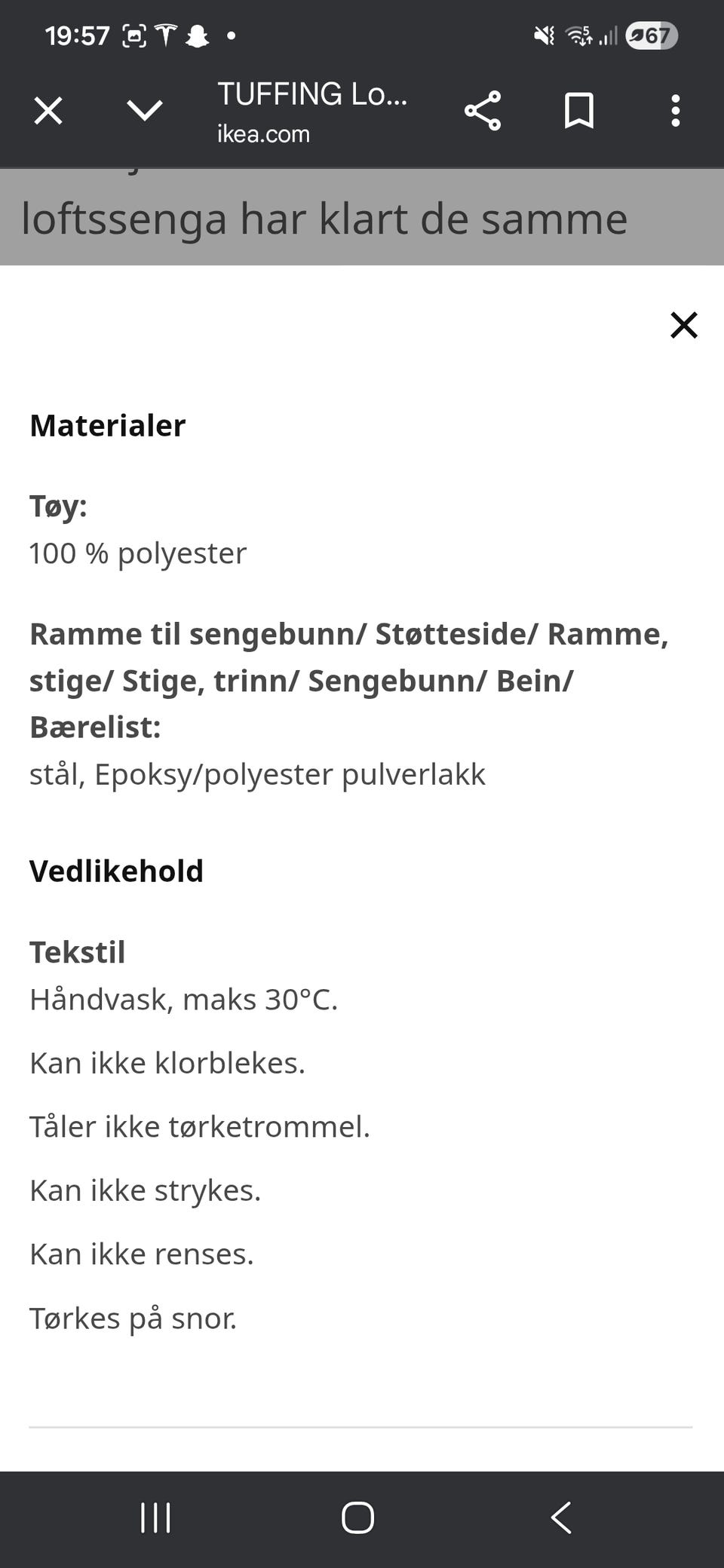Open the TUFFING loft bed page title
The image size is (724, 1568).
[x=312, y=93]
